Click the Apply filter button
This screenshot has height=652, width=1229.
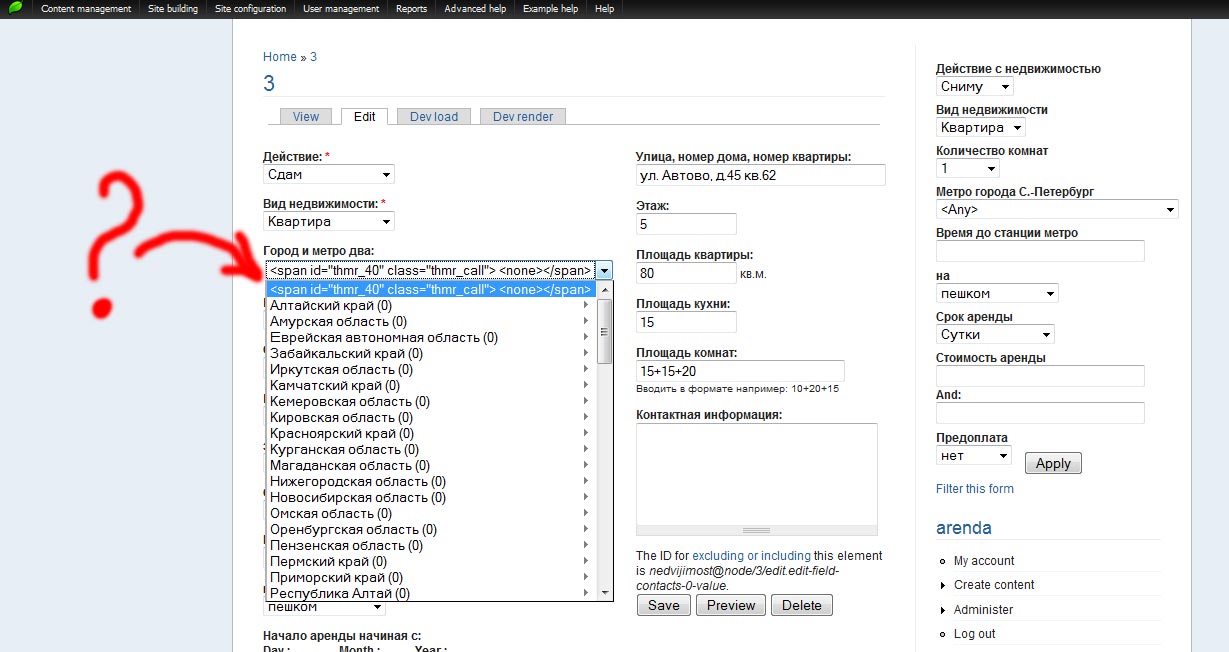pos(1053,463)
